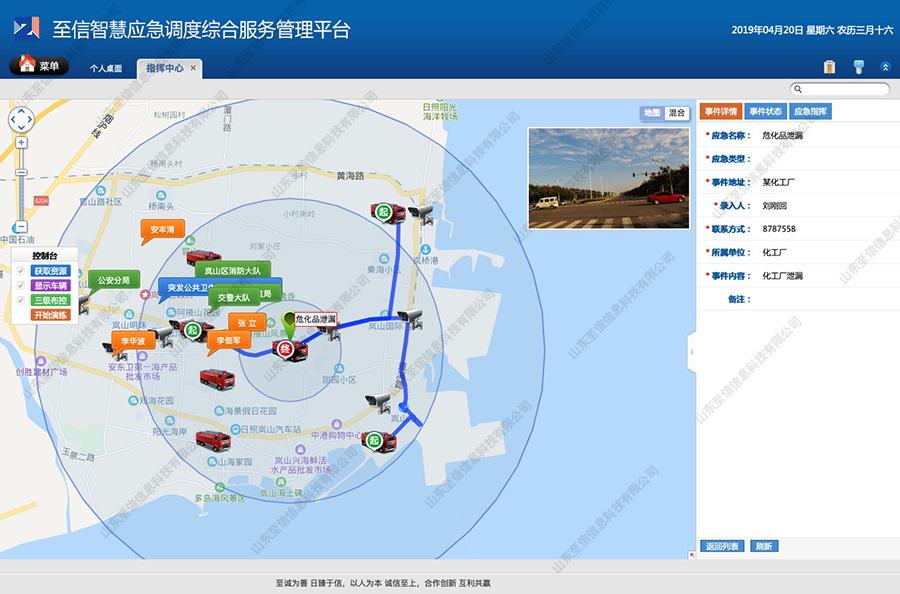900x594 pixels.
Task: Toggle the checkbox beside 三级布控
Action: pos(21,300)
